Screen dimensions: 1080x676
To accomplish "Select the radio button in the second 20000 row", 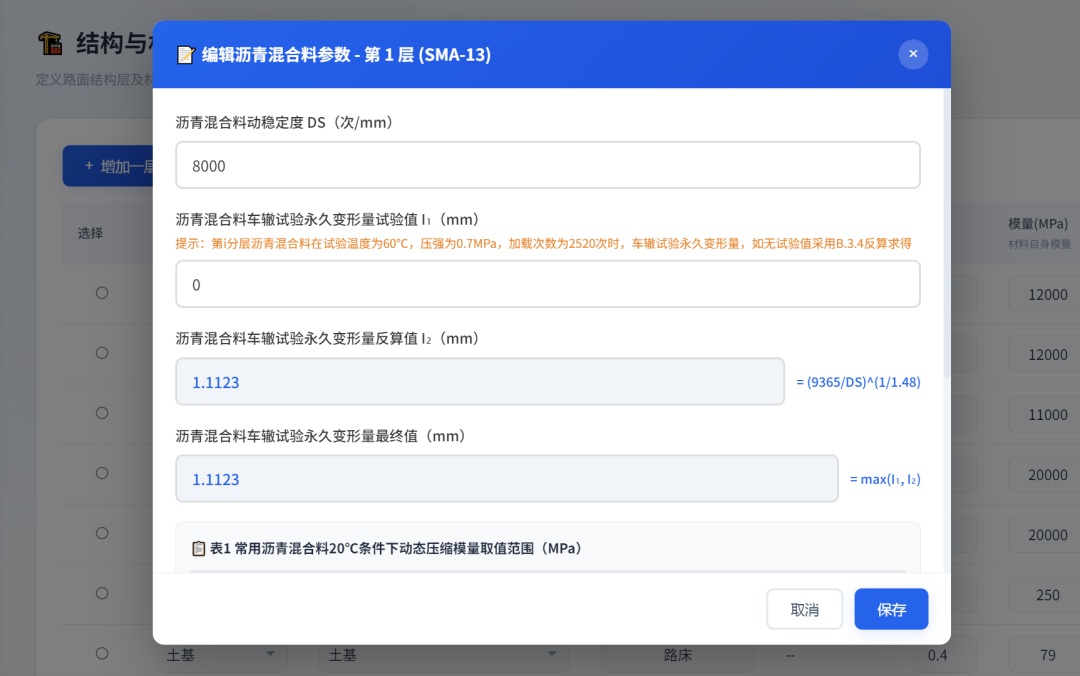I will point(102,533).
